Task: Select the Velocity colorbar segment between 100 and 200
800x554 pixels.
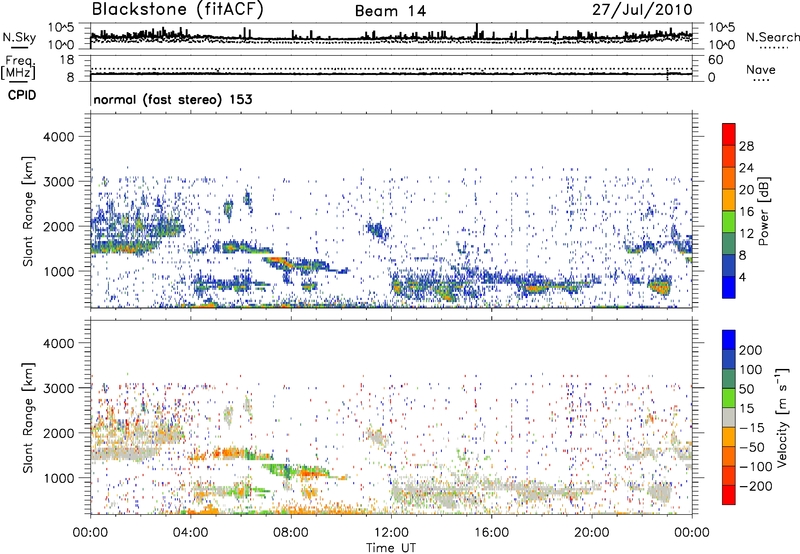Action: 729,360
